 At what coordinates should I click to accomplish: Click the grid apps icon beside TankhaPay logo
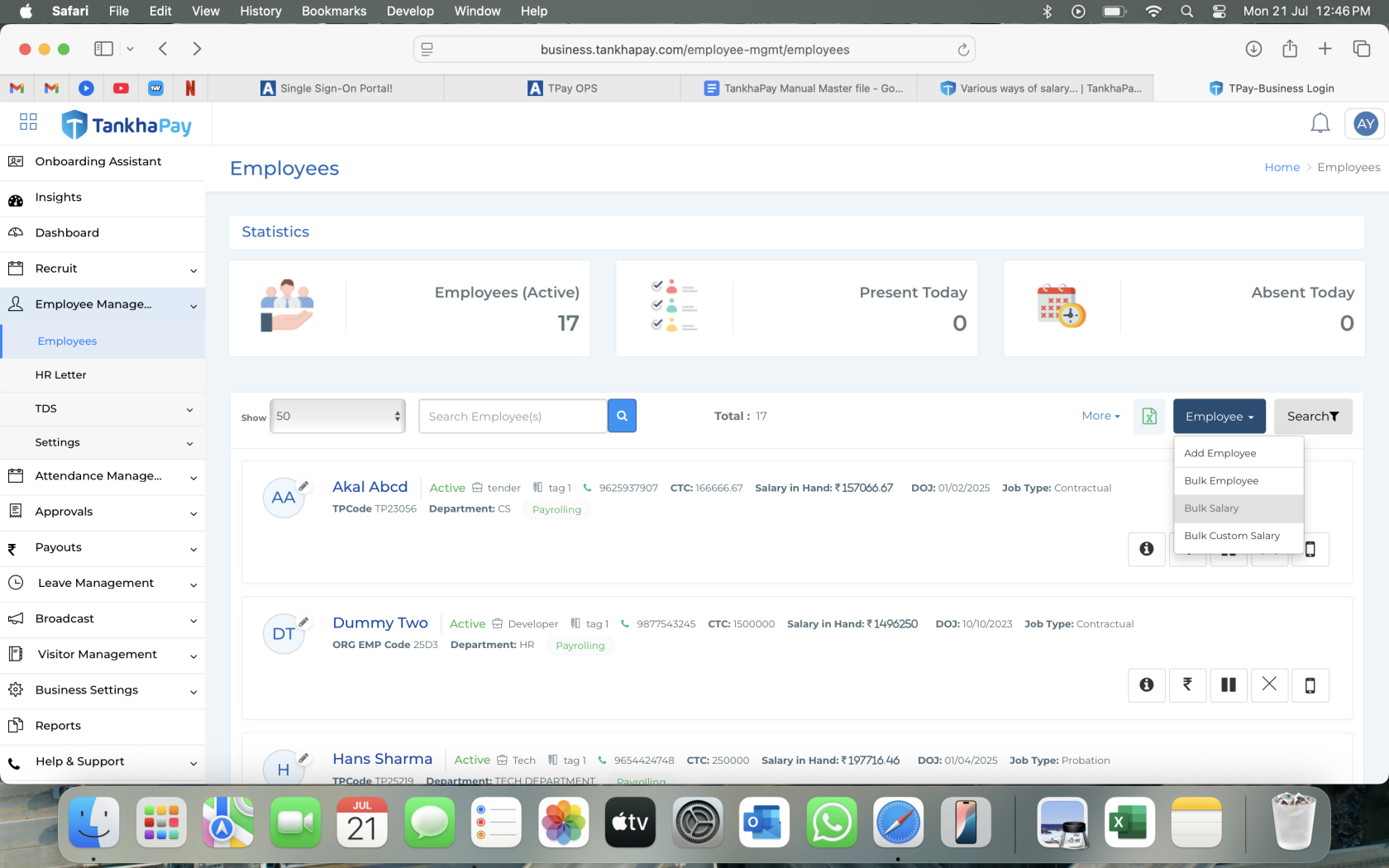(x=27, y=122)
